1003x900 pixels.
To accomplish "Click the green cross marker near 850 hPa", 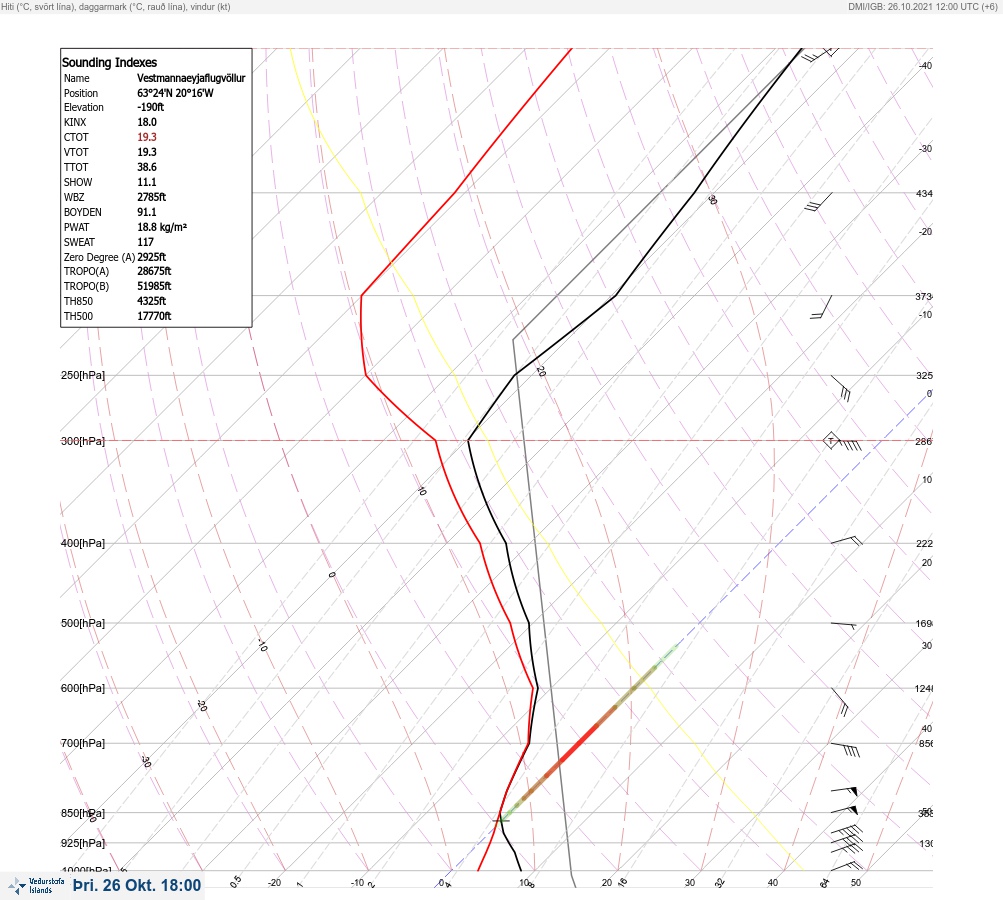I will 501,820.
